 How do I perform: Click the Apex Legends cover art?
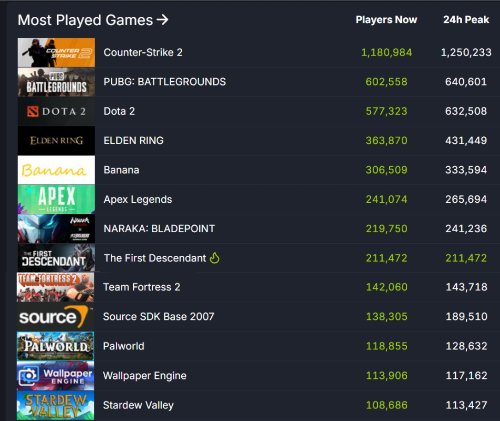[x=56, y=199]
